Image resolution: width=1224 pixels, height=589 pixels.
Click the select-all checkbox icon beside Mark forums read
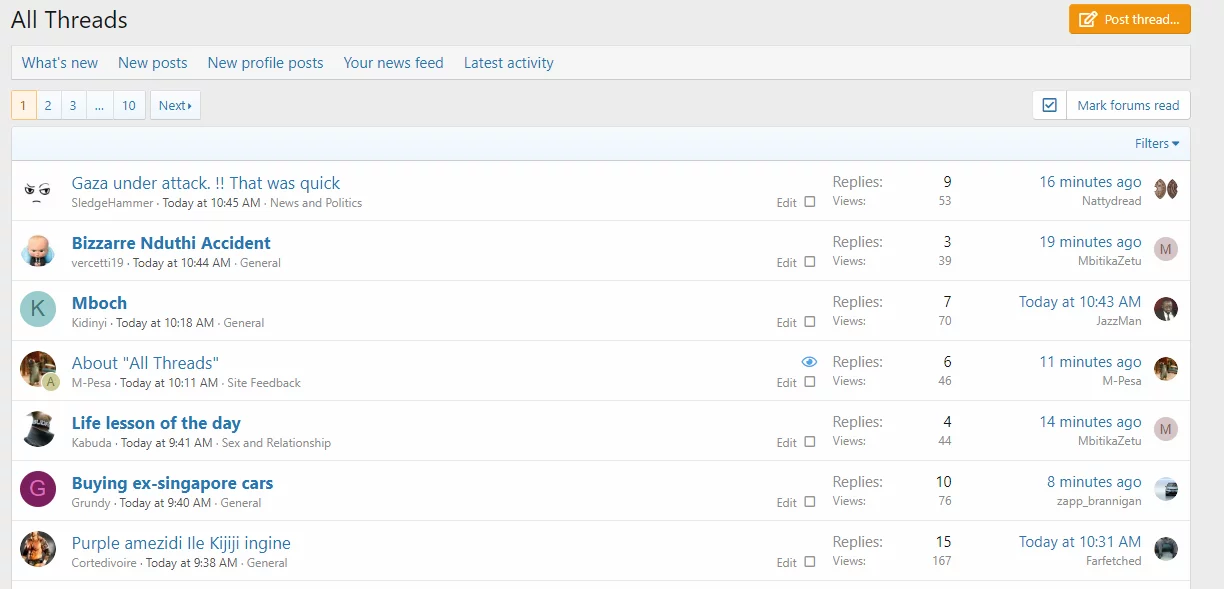click(x=1049, y=105)
